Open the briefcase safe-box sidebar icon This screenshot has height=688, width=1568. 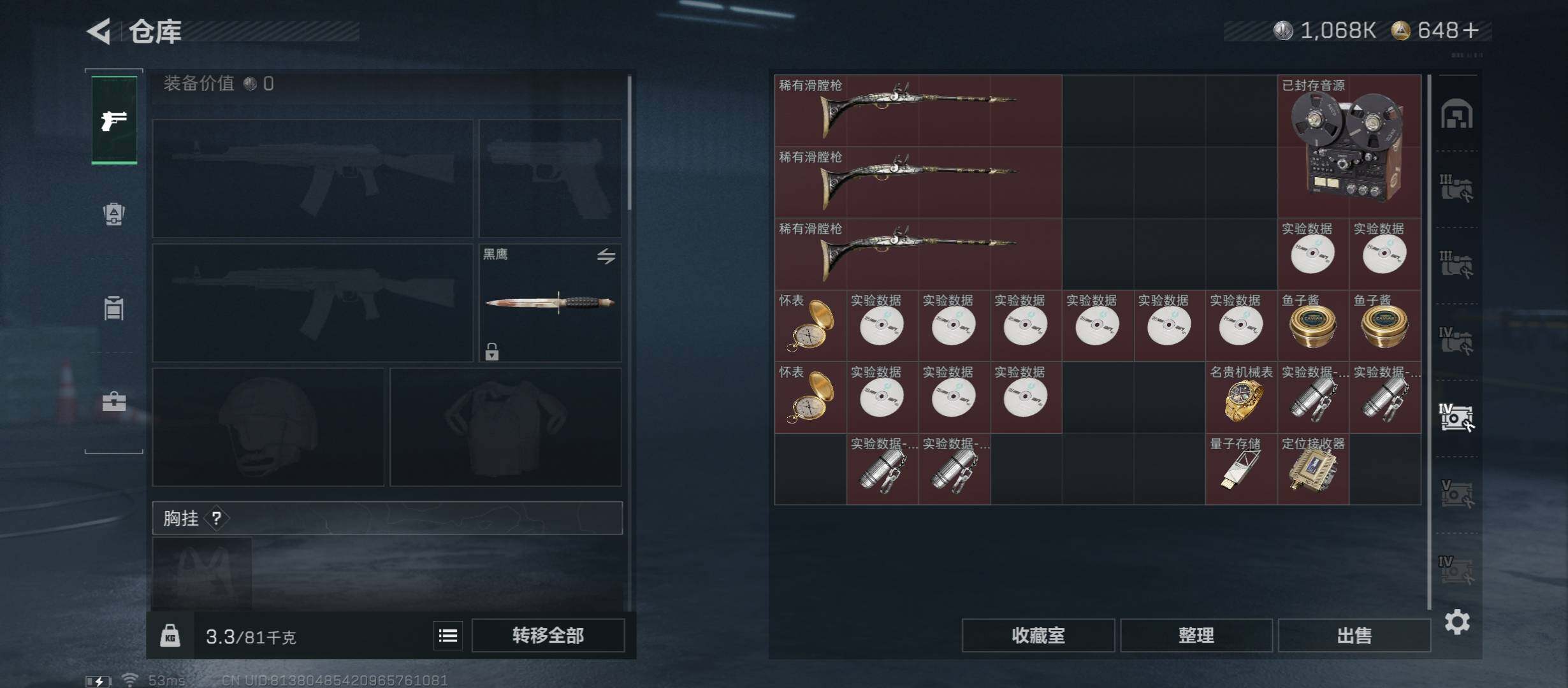click(x=114, y=401)
